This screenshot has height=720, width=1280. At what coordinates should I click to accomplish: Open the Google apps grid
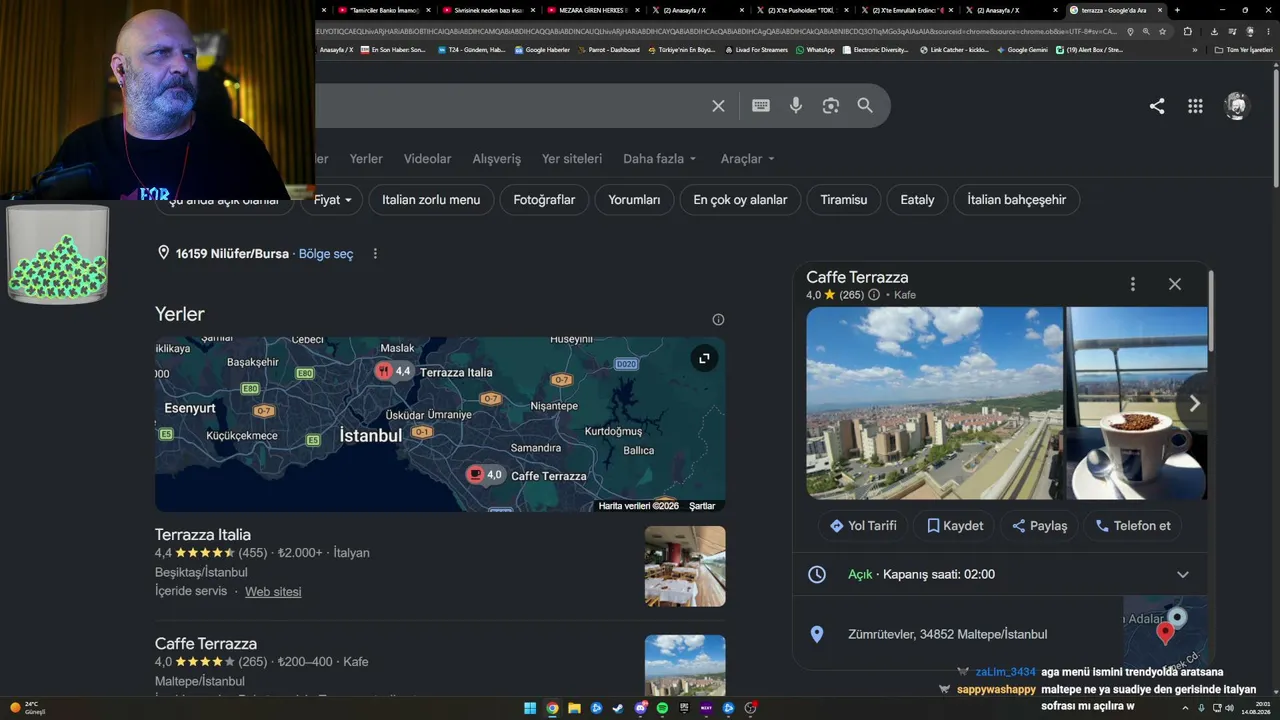pos(1195,106)
